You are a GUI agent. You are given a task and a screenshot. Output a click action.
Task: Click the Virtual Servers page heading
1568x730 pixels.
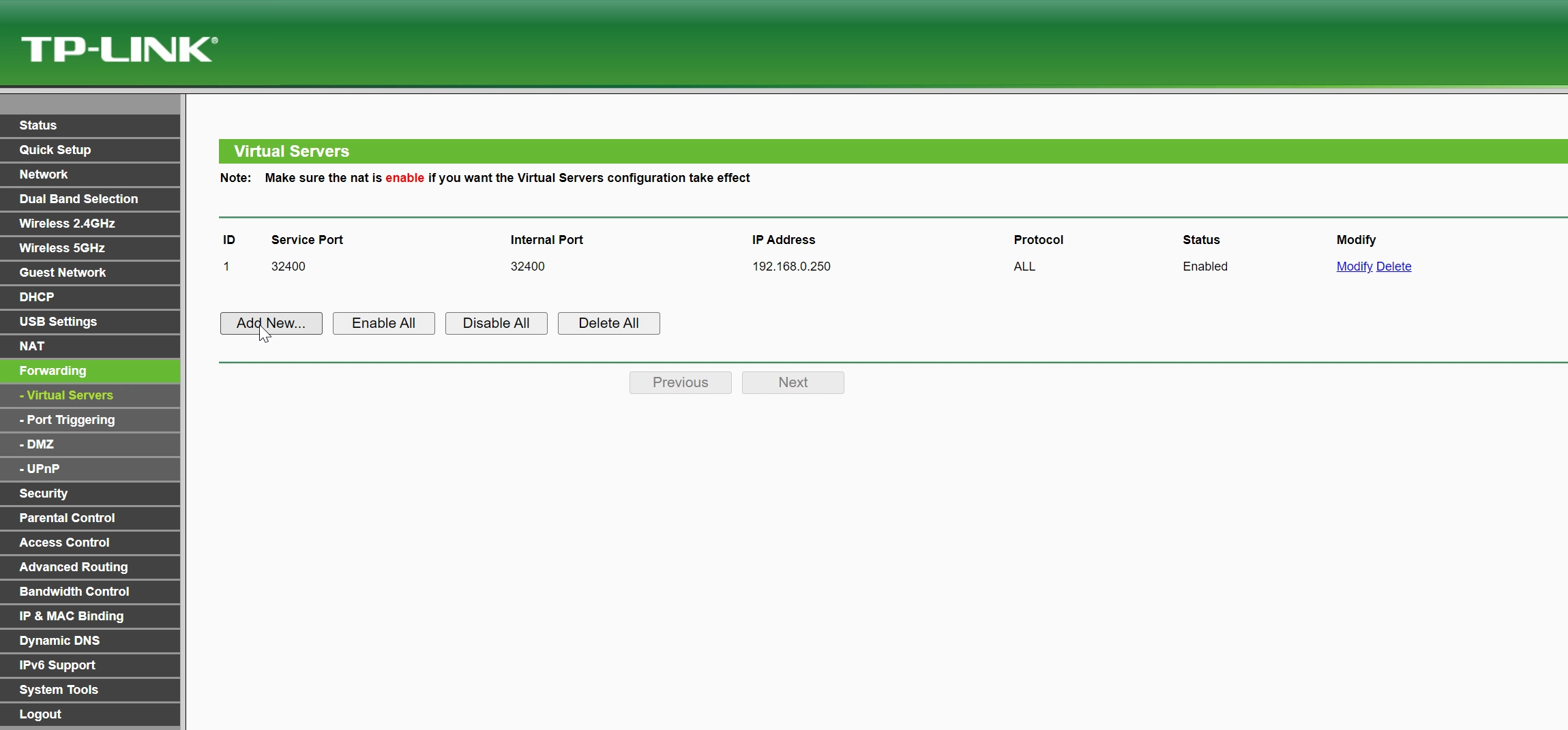tap(291, 151)
